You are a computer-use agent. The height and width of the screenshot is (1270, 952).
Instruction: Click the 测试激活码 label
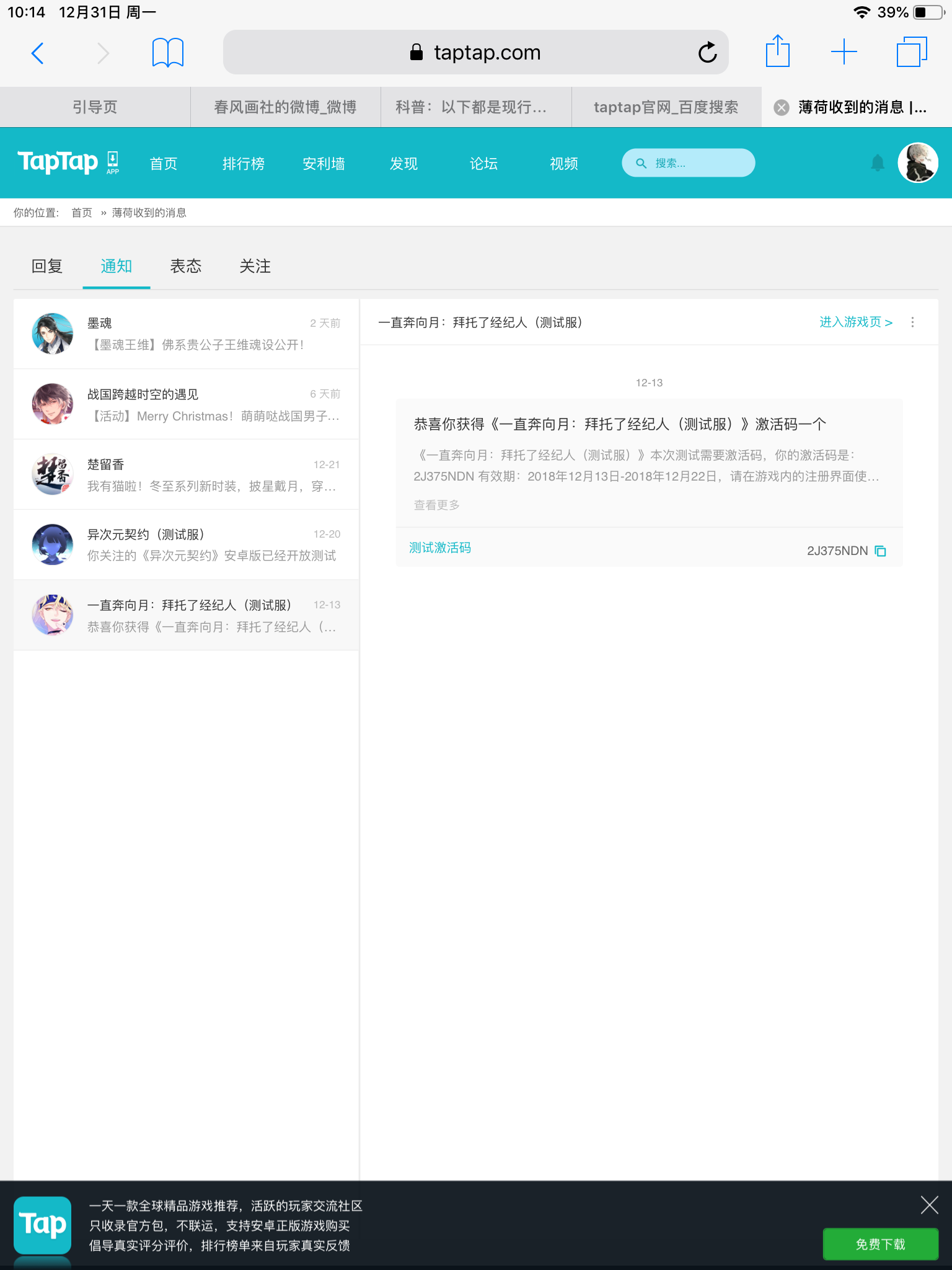(440, 548)
